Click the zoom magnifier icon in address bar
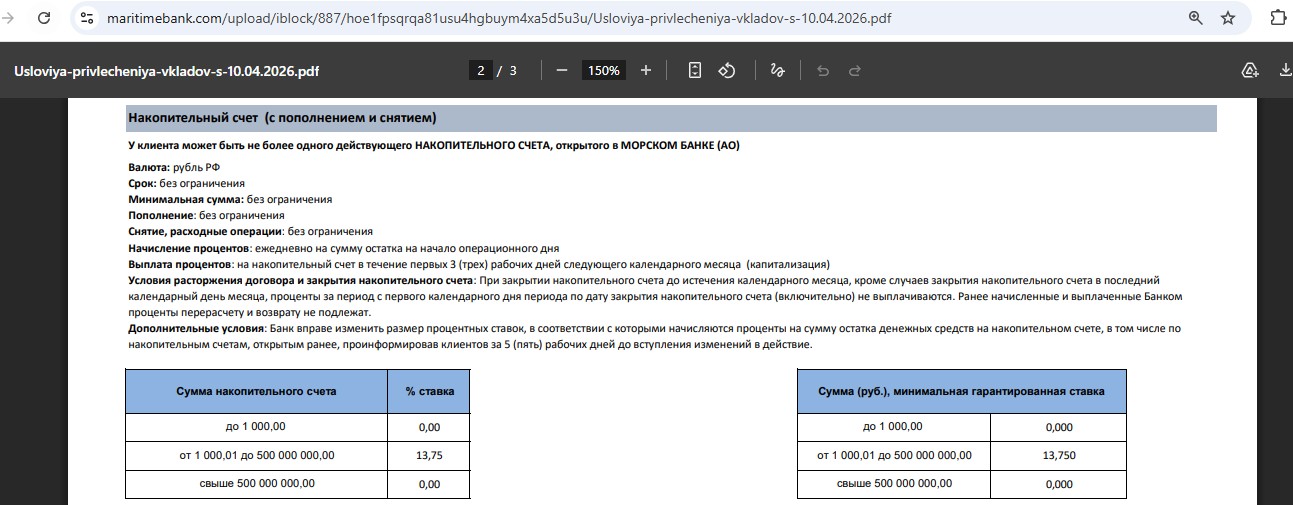Viewport: 1293px width, 505px height. tap(1195, 18)
